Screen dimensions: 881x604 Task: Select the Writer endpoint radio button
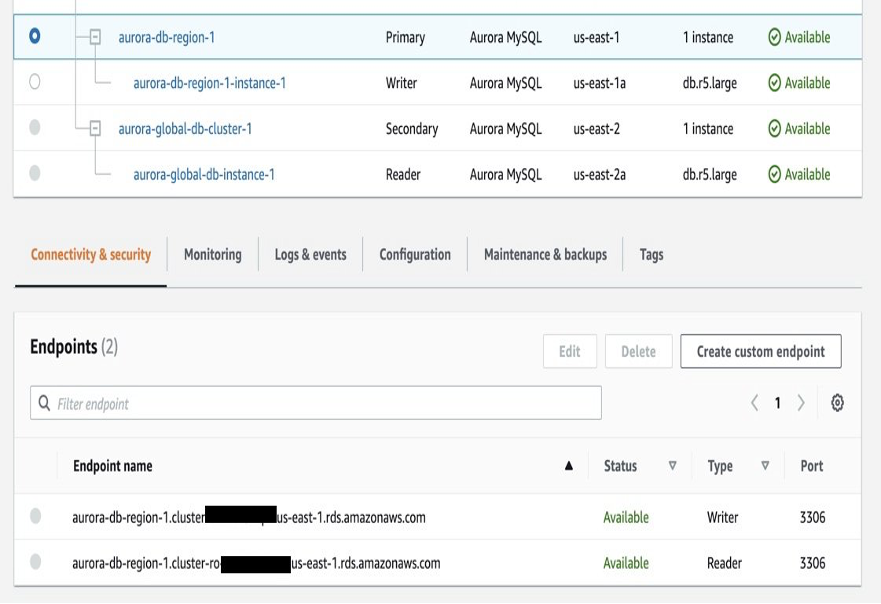point(35,516)
